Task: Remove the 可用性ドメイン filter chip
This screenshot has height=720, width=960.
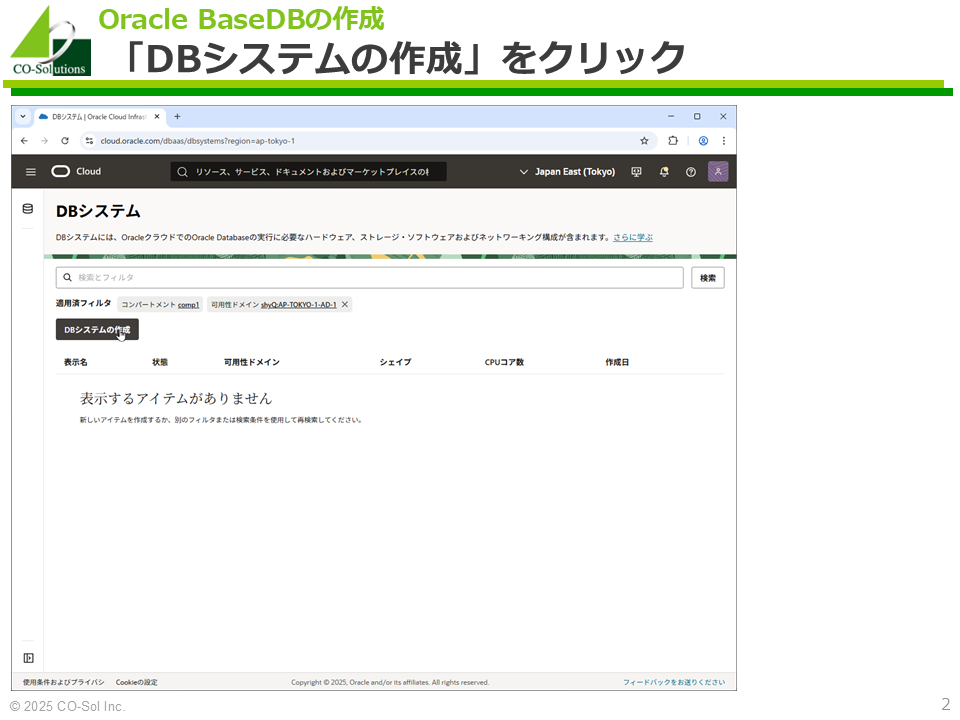Action: 345,304
